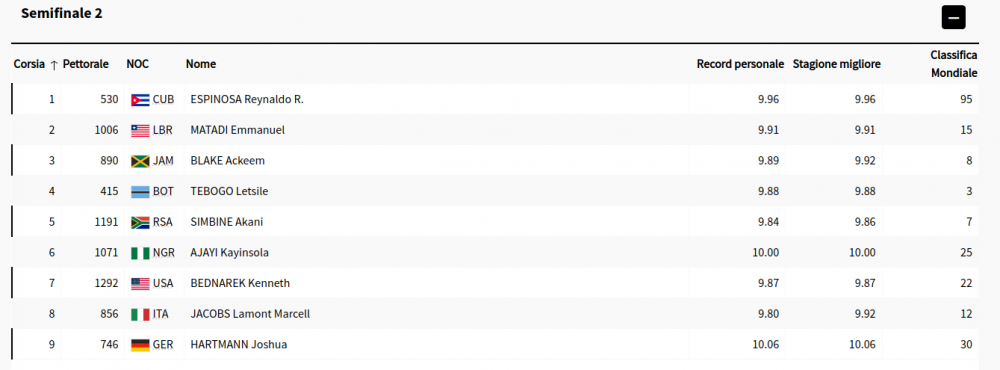Viewport: 1000px width, 370px height.
Task: Click the Cuba flag icon
Action: tap(140, 100)
